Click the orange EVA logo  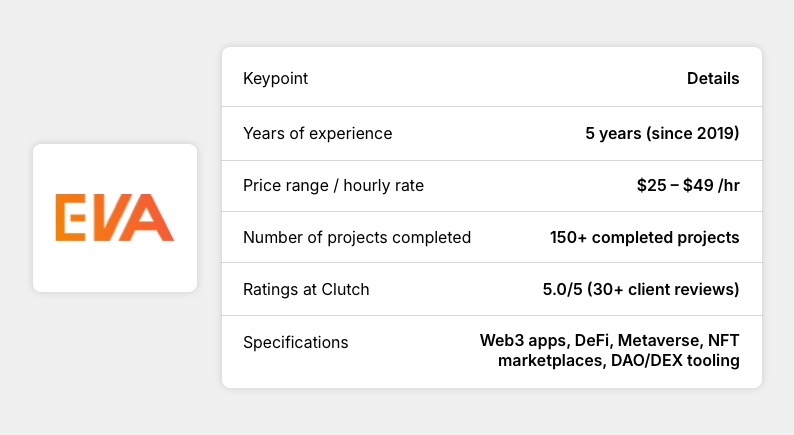114,218
